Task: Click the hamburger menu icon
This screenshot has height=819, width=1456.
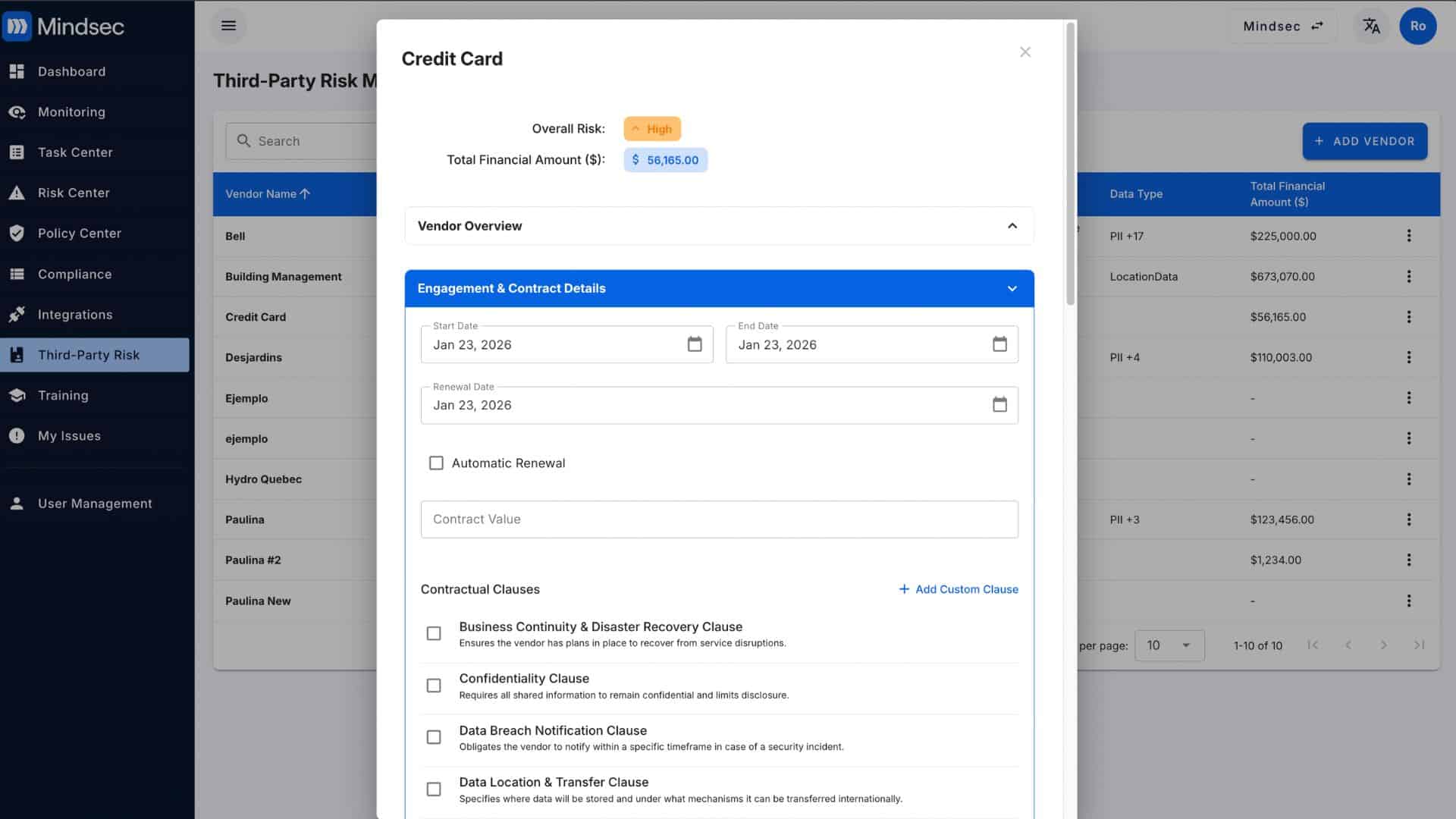Action: (228, 26)
